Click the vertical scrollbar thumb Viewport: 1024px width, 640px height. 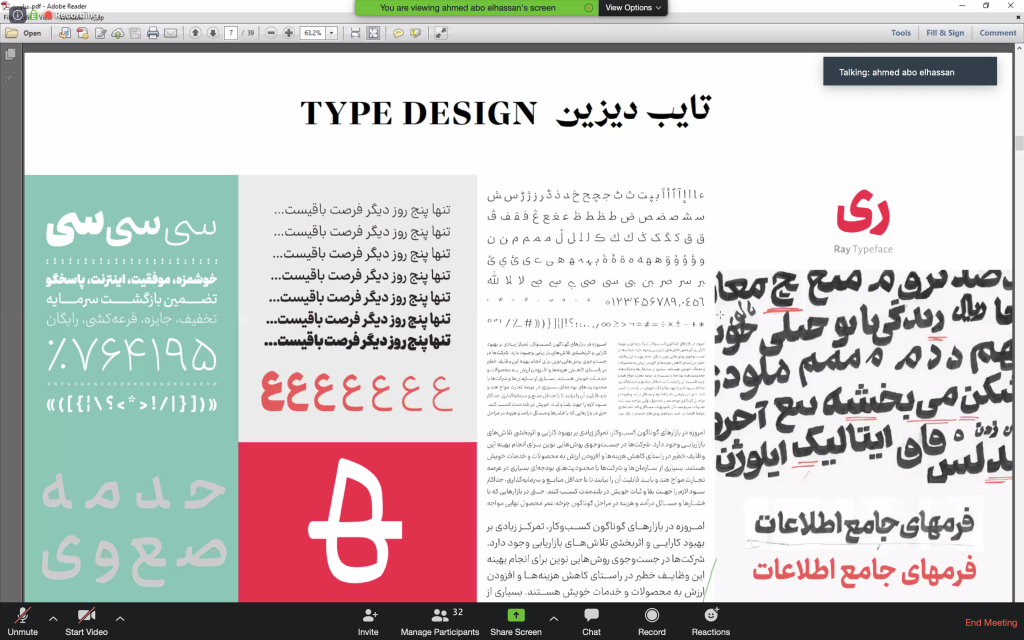pyautogui.click(x=1019, y=143)
